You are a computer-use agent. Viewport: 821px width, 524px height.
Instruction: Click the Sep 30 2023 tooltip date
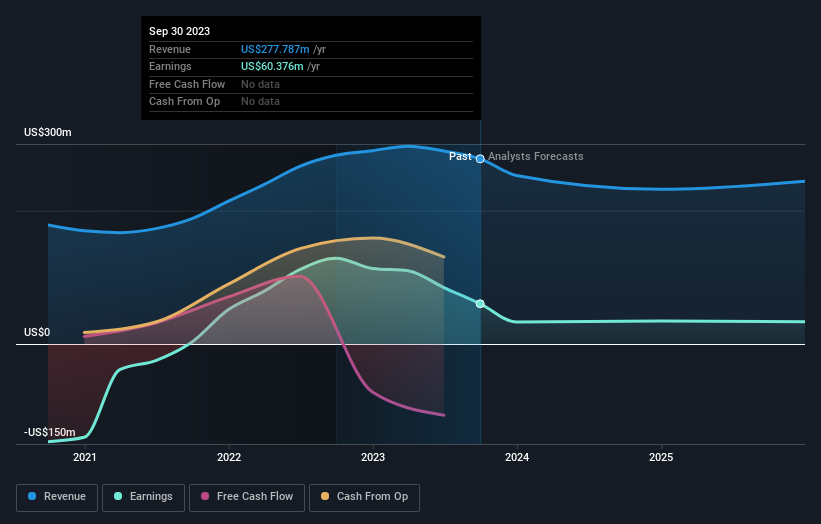[180, 31]
